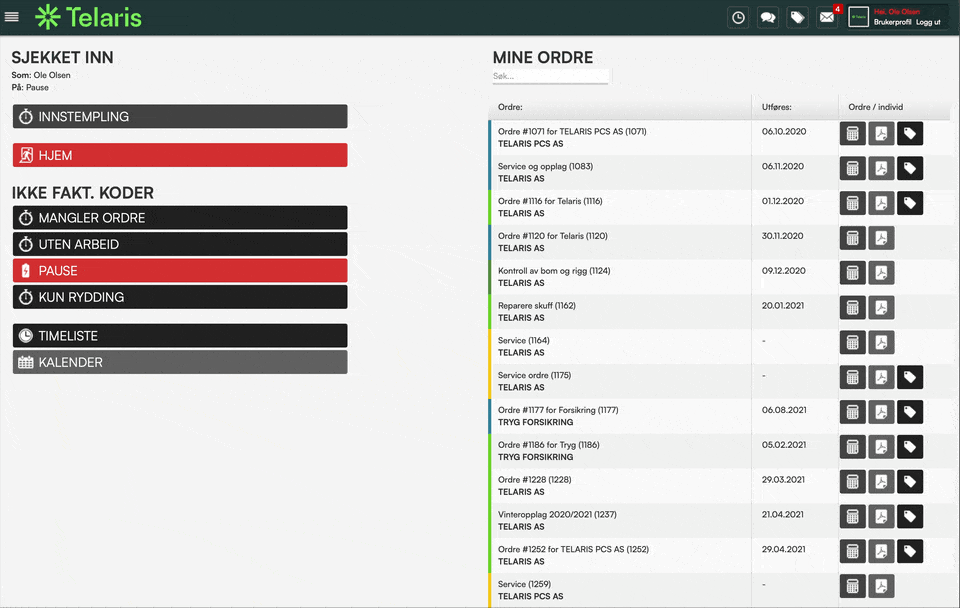Click tag icon for Ordre #1071

click(910, 133)
